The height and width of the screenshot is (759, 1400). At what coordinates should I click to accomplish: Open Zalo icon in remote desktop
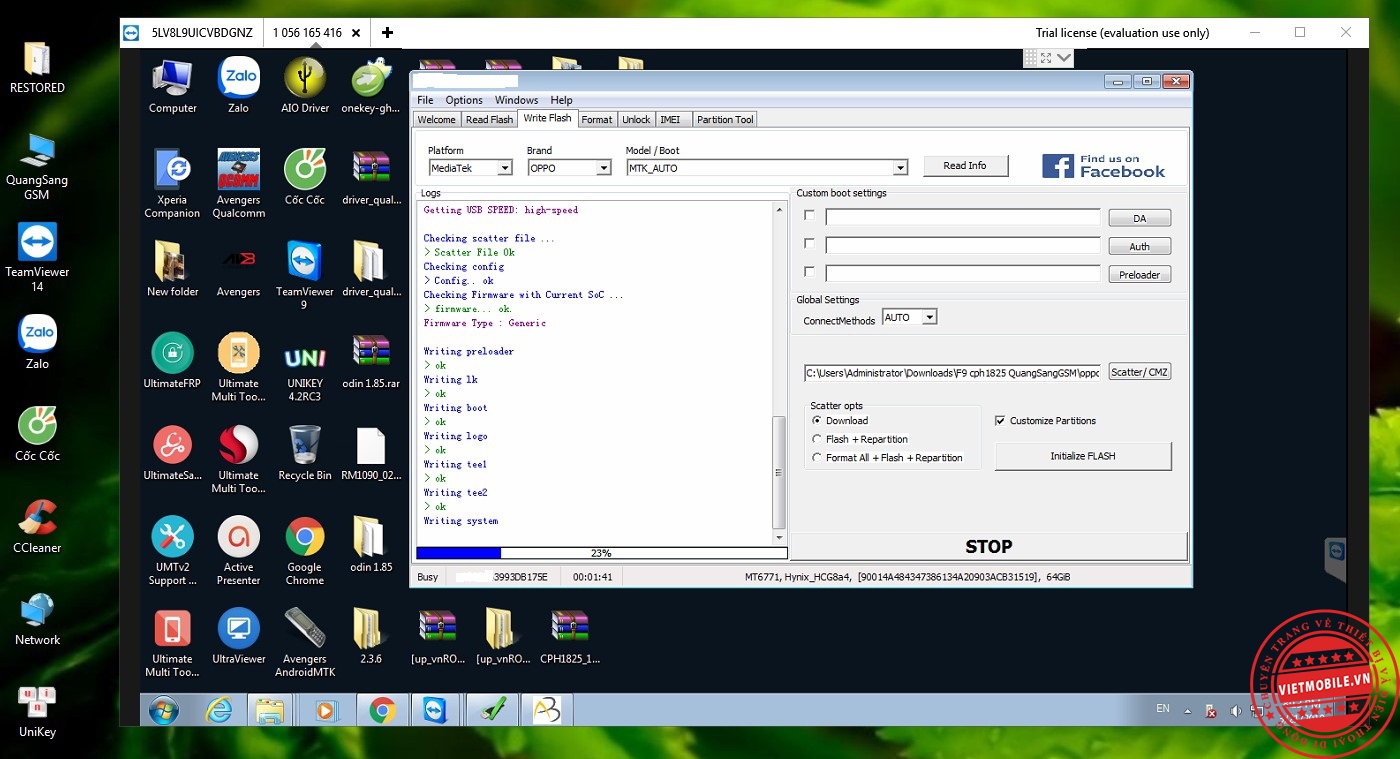(238, 86)
